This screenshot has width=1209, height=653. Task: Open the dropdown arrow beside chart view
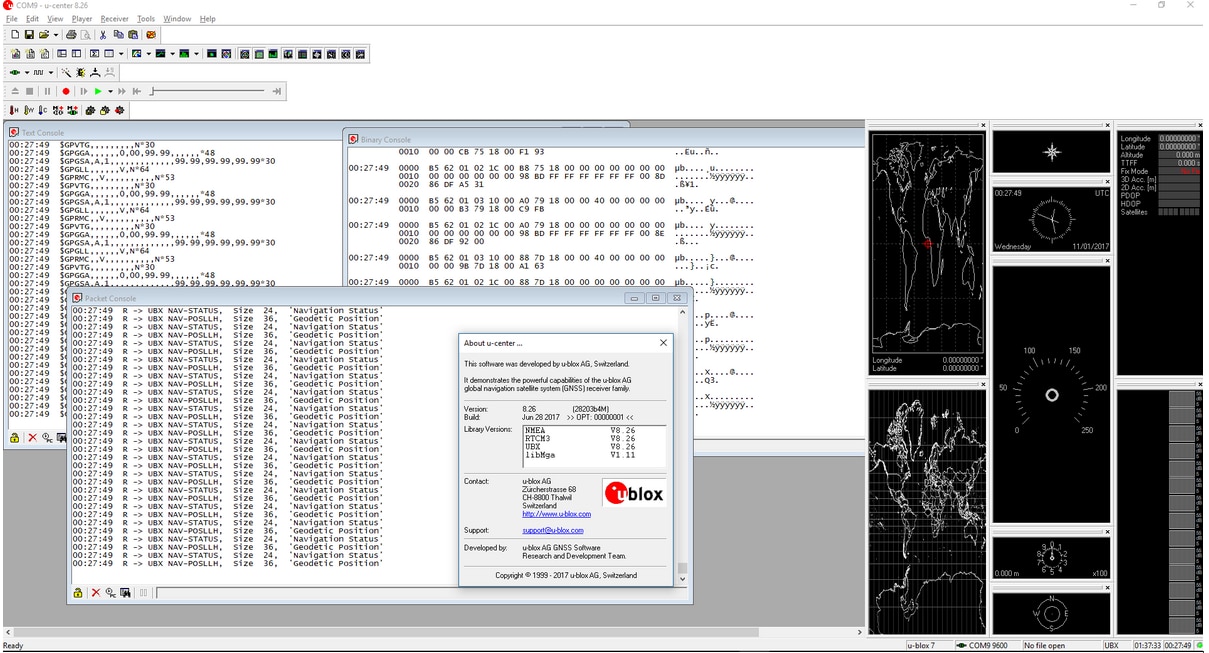point(173,54)
